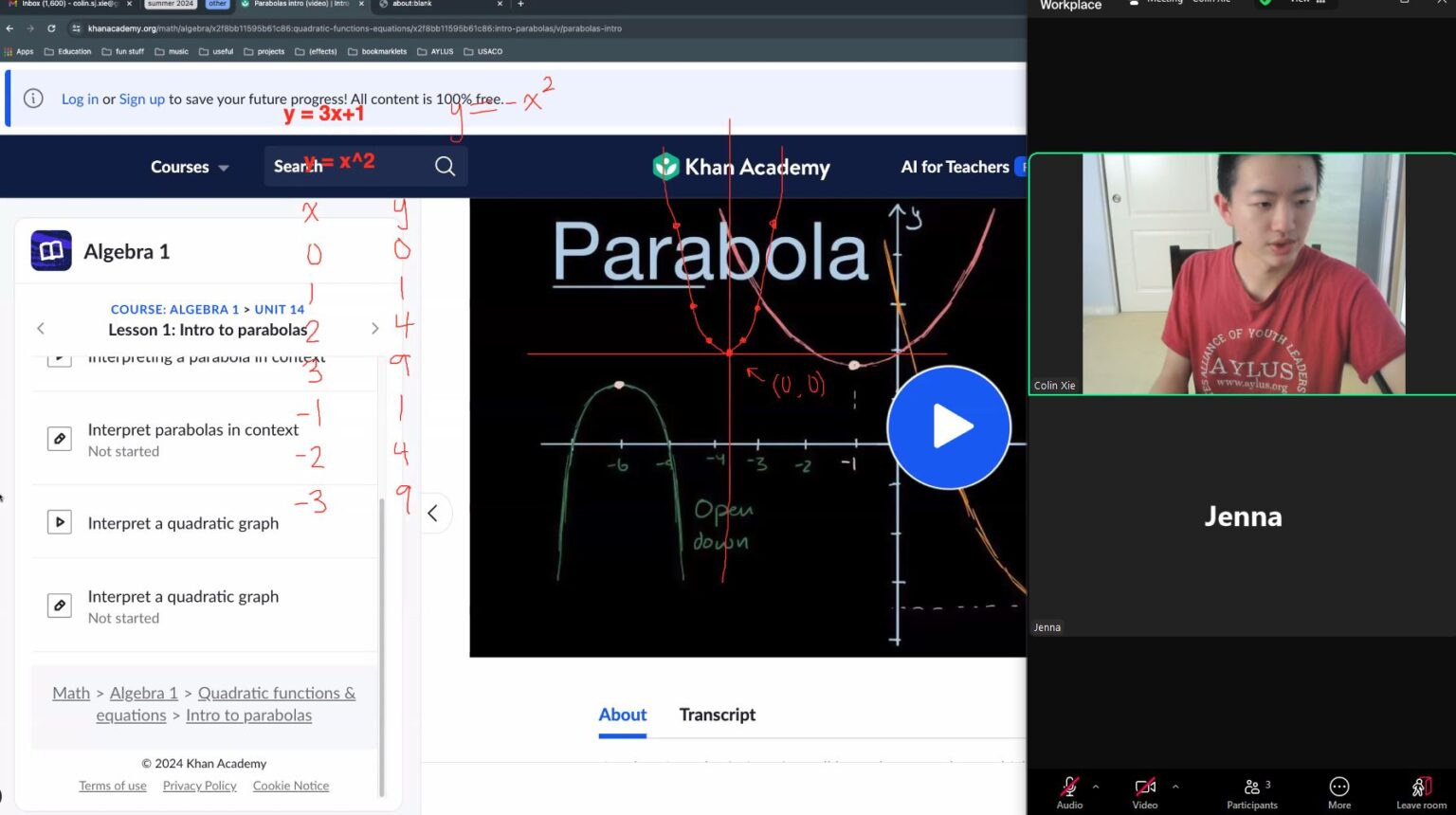Image resolution: width=1456 pixels, height=815 pixels.
Task: Switch to the About tab
Action: [x=623, y=715]
